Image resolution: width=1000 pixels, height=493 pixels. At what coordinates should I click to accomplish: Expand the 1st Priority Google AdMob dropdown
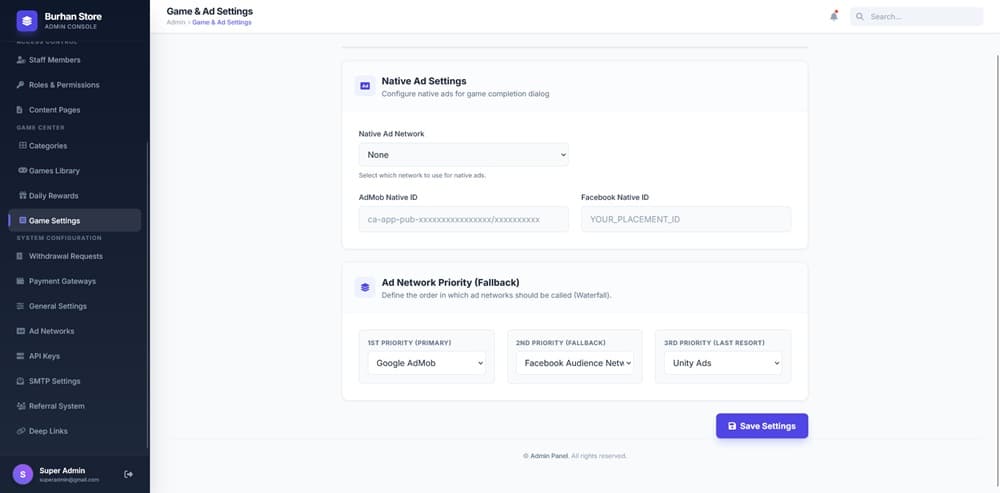[x=426, y=363]
